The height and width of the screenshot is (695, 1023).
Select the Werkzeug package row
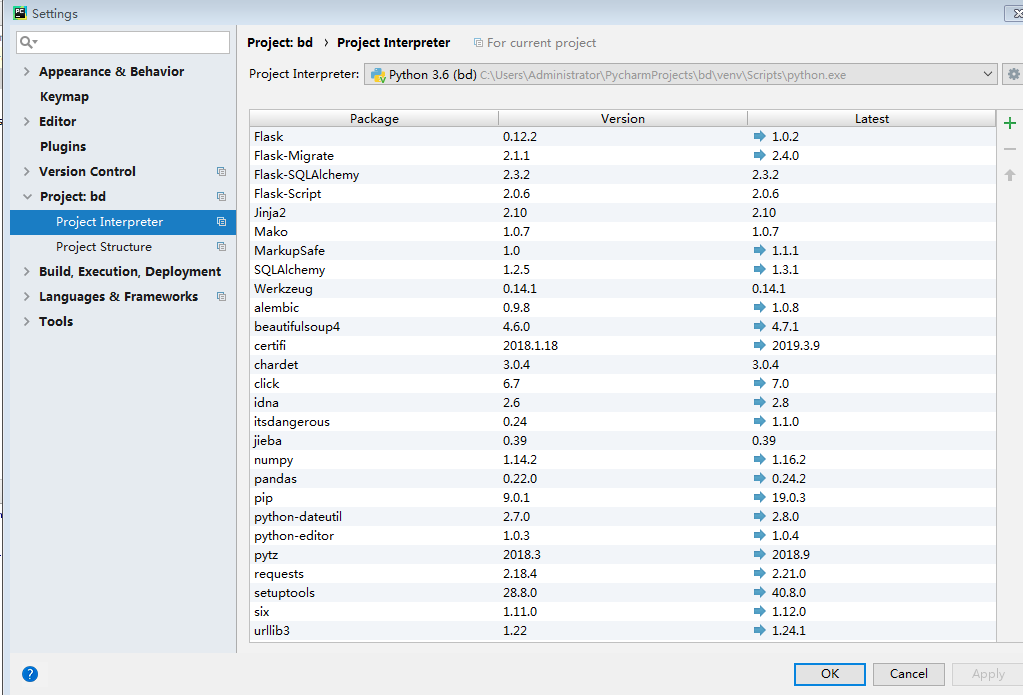[x=623, y=288]
